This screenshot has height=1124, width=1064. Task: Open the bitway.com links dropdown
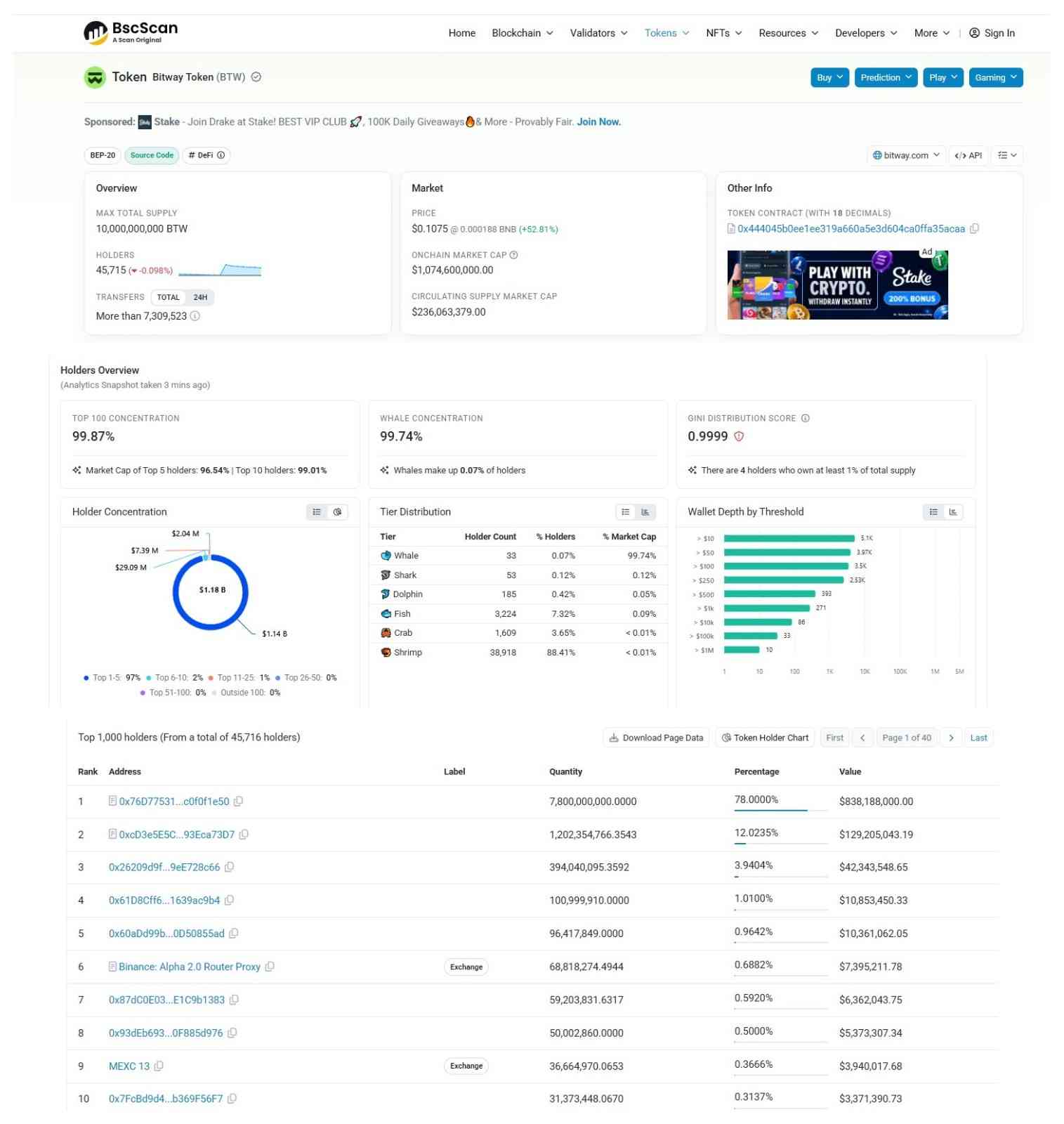(906, 156)
